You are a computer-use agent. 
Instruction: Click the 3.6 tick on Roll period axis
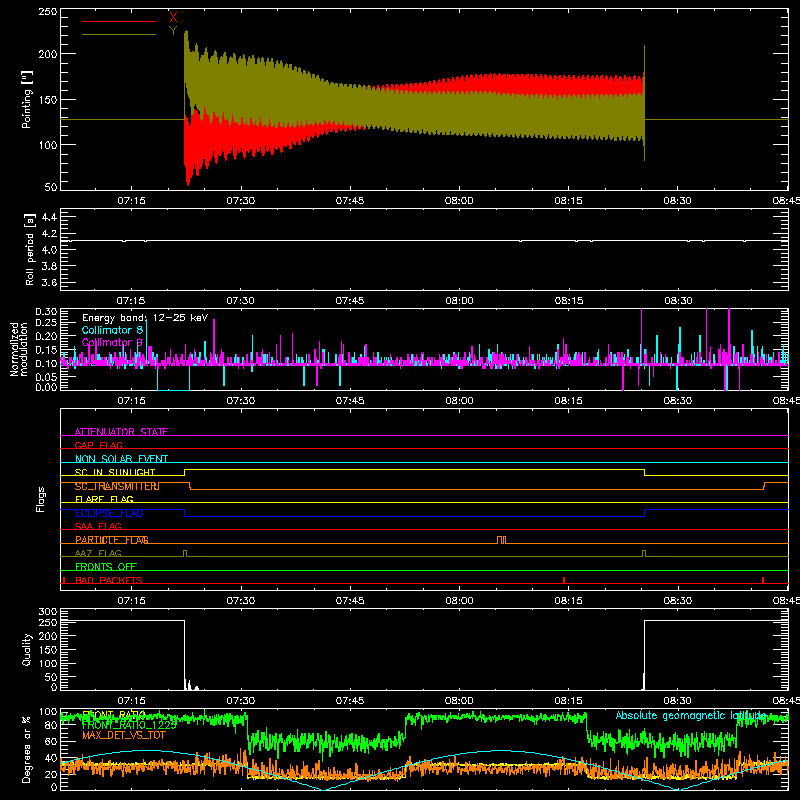(x=49, y=282)
